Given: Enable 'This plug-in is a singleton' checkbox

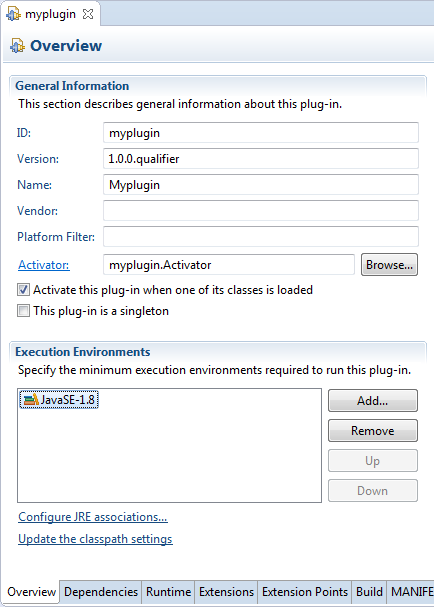Looking at the screenshot, I should tap(23, 310).
